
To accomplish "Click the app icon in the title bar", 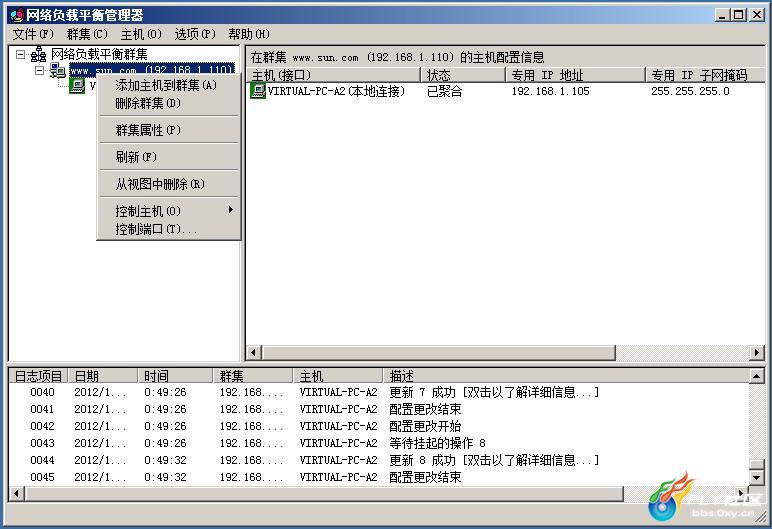I will coord(17,15).
